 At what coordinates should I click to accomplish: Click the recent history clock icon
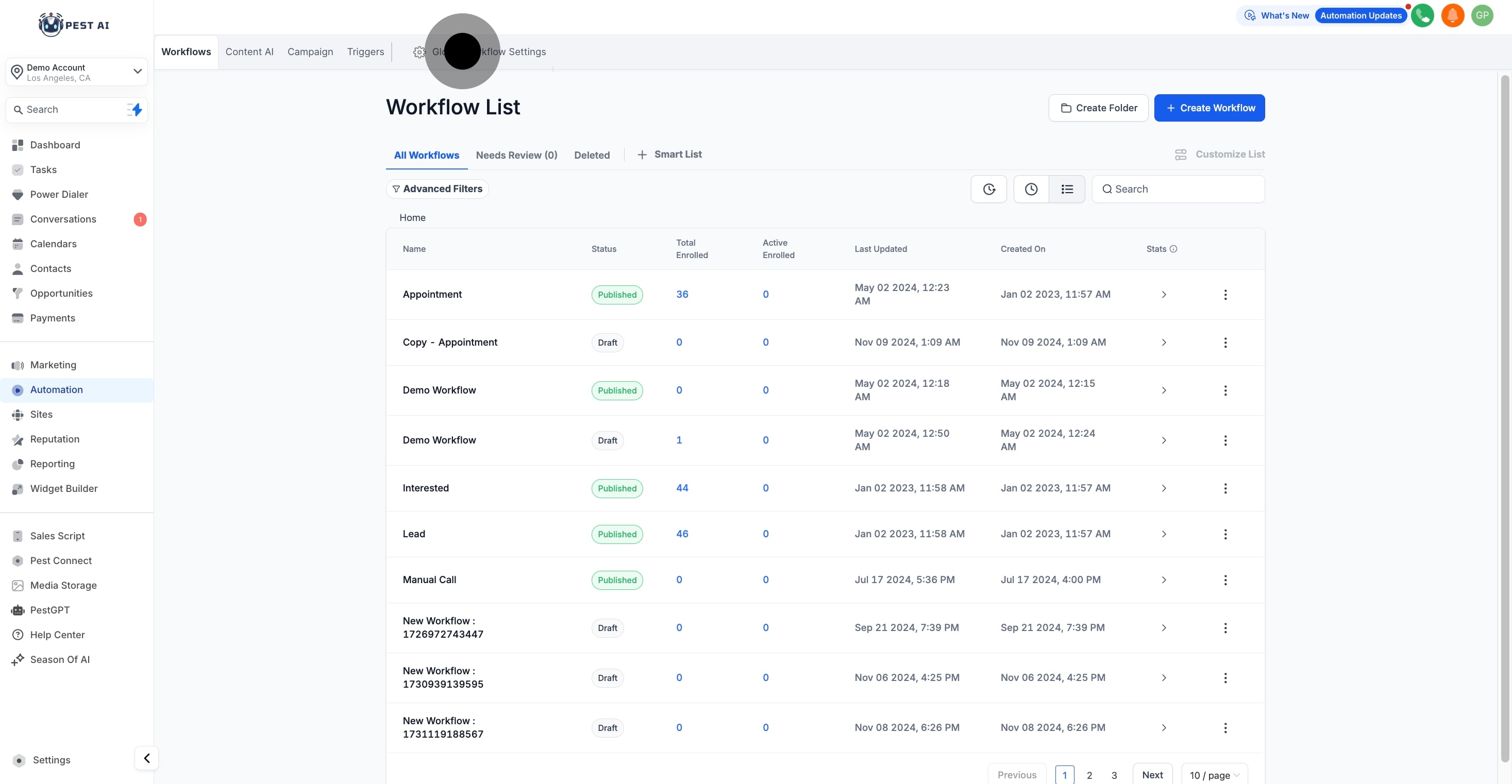tap(1031, 189)
